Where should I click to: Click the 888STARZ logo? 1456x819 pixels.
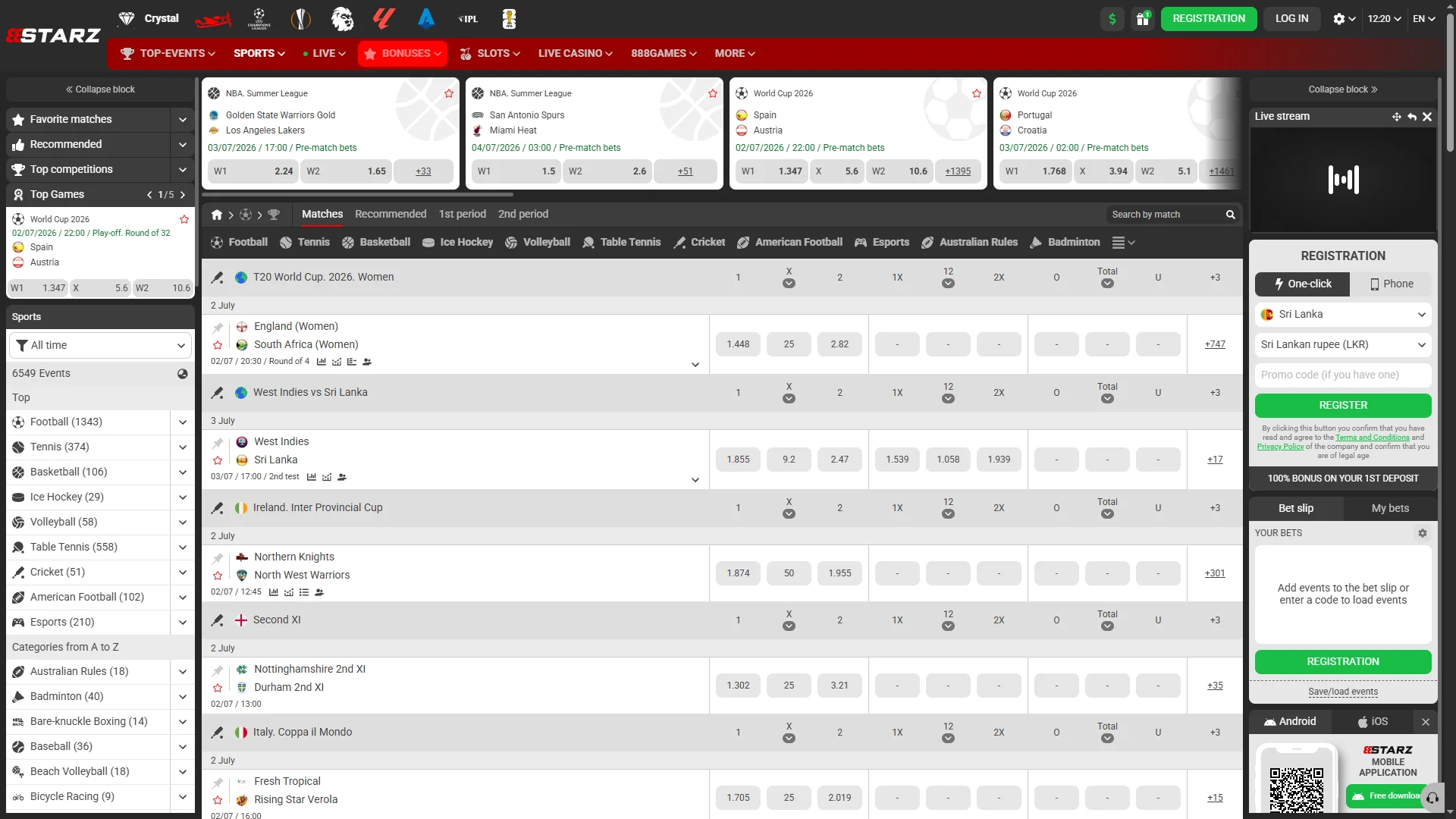[x=53, y=36]
